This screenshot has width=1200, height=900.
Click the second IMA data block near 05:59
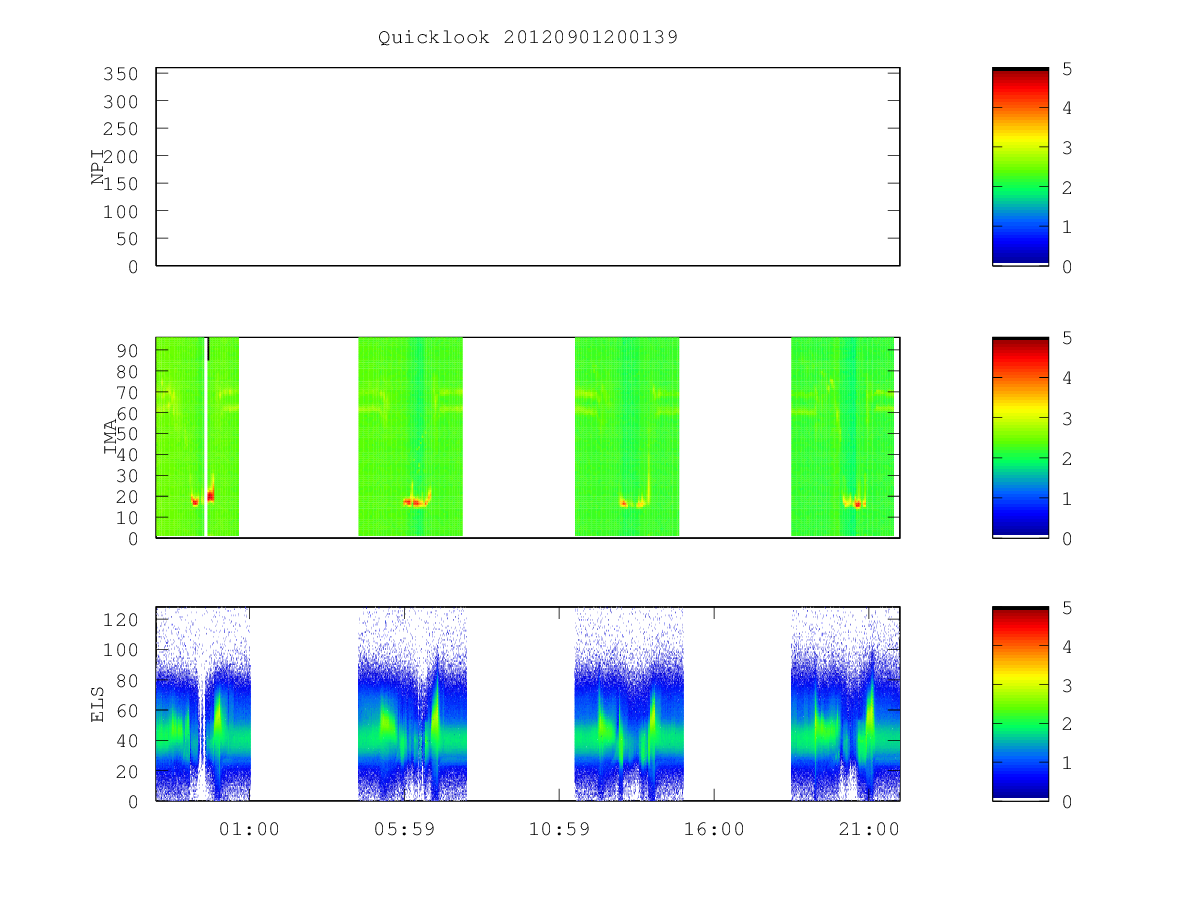pyautogui.click(x=410, y=437)
